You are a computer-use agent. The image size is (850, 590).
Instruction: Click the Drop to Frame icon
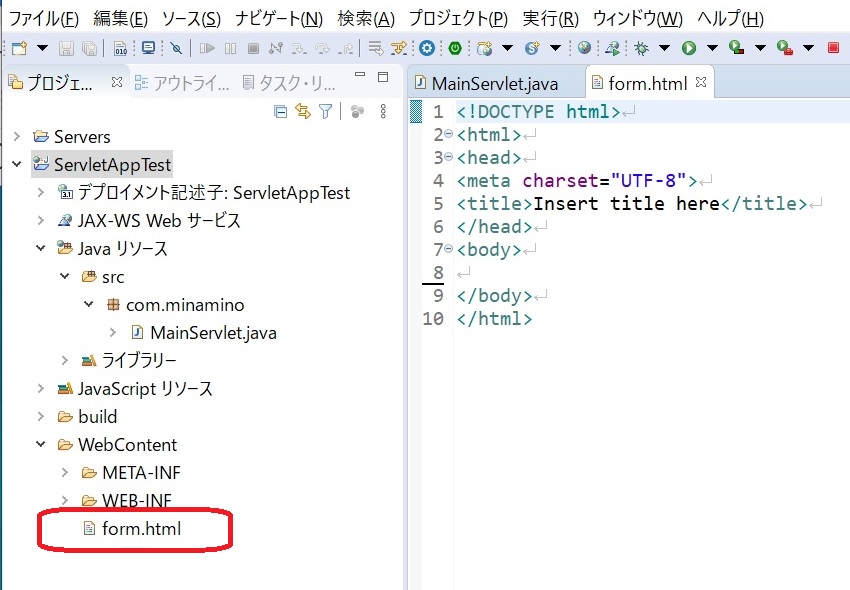coord(376,48)
